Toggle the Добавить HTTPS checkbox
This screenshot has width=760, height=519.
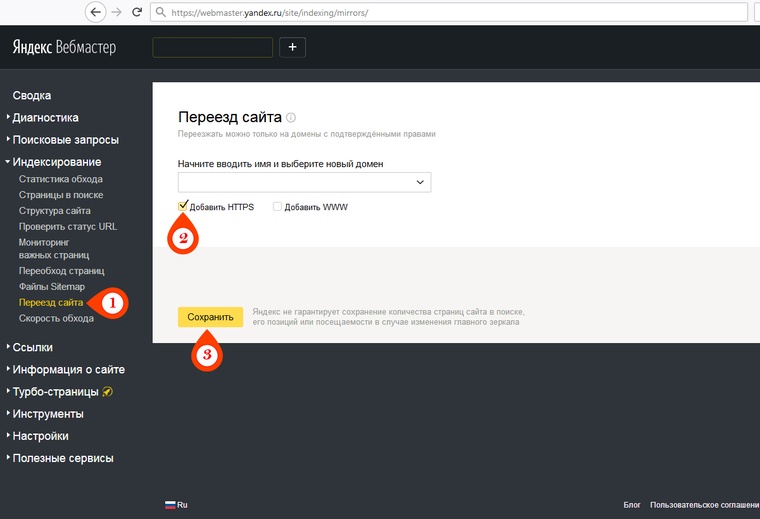pyautogui.click(x=183, y=207)
